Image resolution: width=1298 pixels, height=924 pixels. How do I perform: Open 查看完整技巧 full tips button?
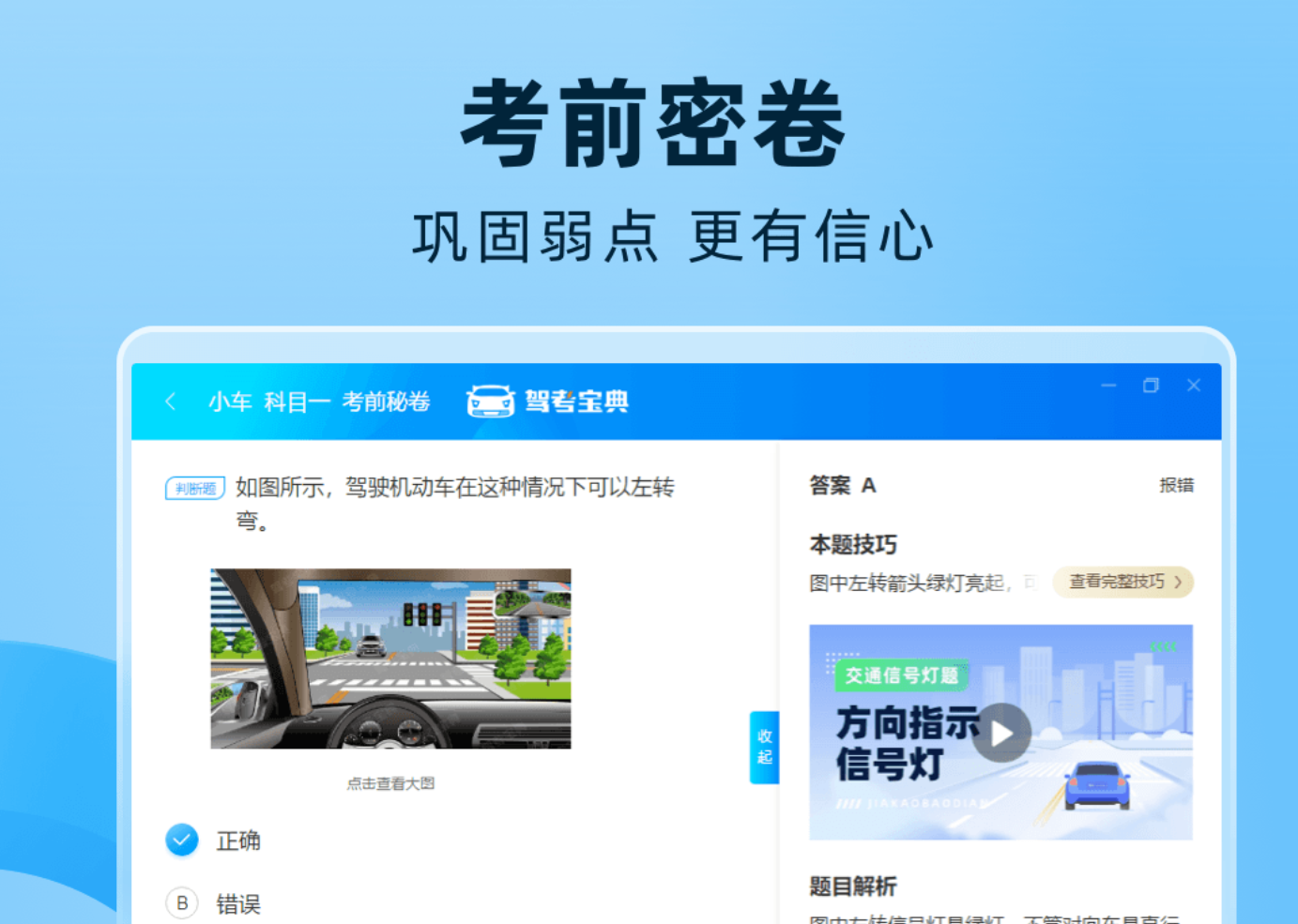click(1123, 582)
